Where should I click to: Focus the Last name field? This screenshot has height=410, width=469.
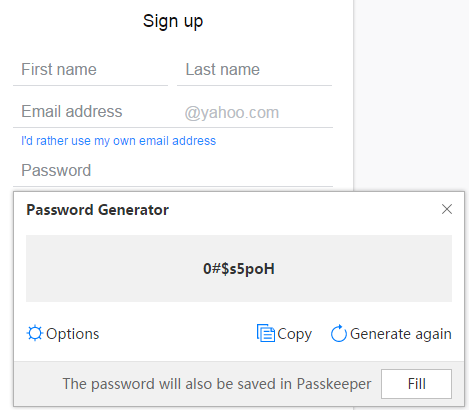pos(254,70)
